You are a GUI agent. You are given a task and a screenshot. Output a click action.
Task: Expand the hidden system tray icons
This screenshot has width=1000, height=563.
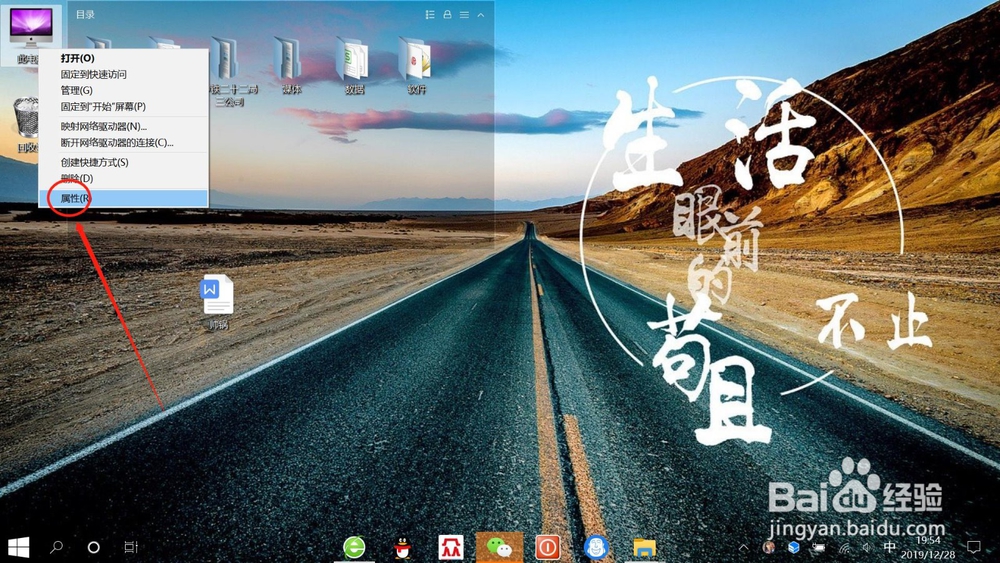pos(744,547)
